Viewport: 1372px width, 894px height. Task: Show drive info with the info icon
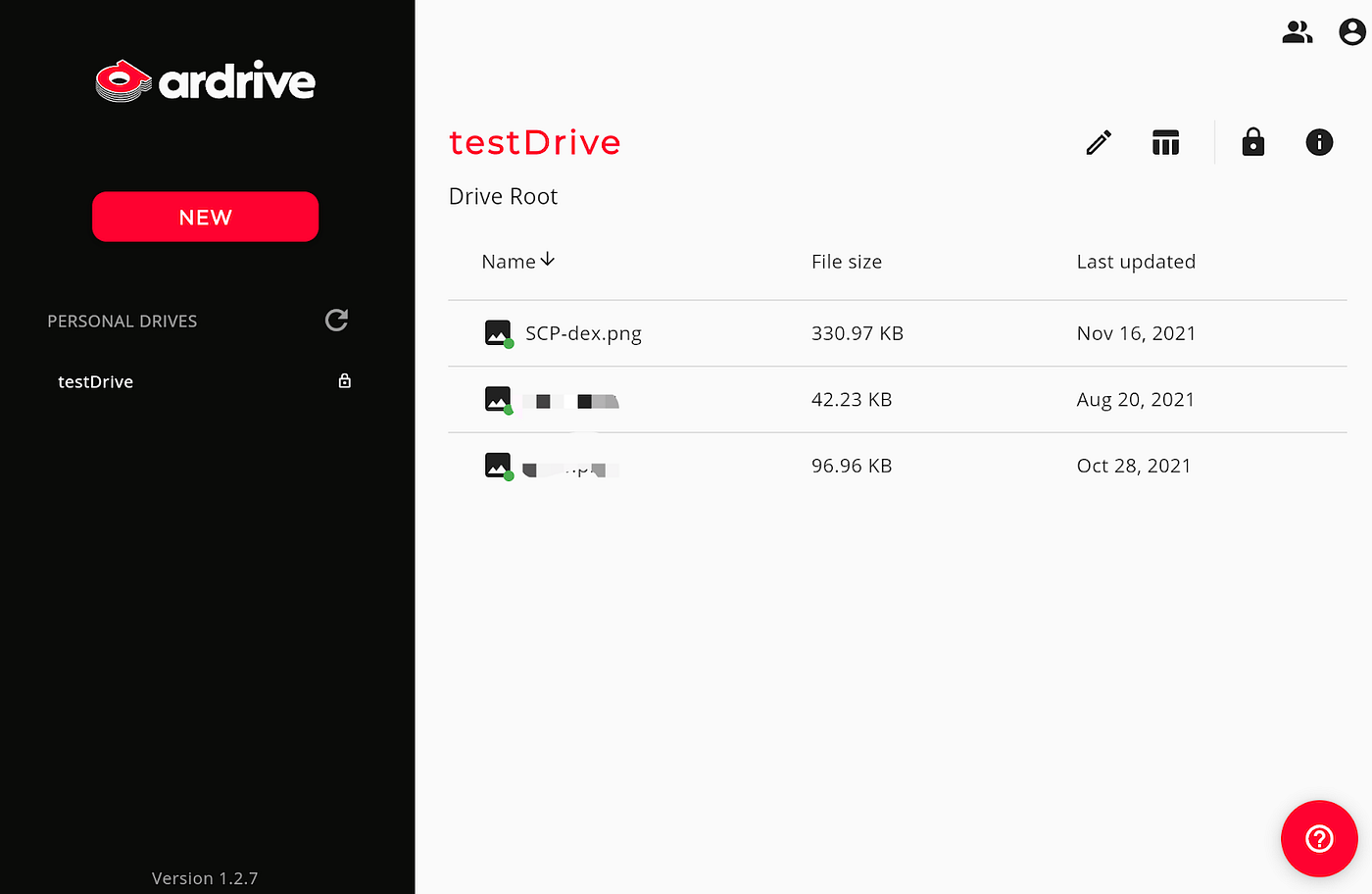click(x=1319, y=142)
